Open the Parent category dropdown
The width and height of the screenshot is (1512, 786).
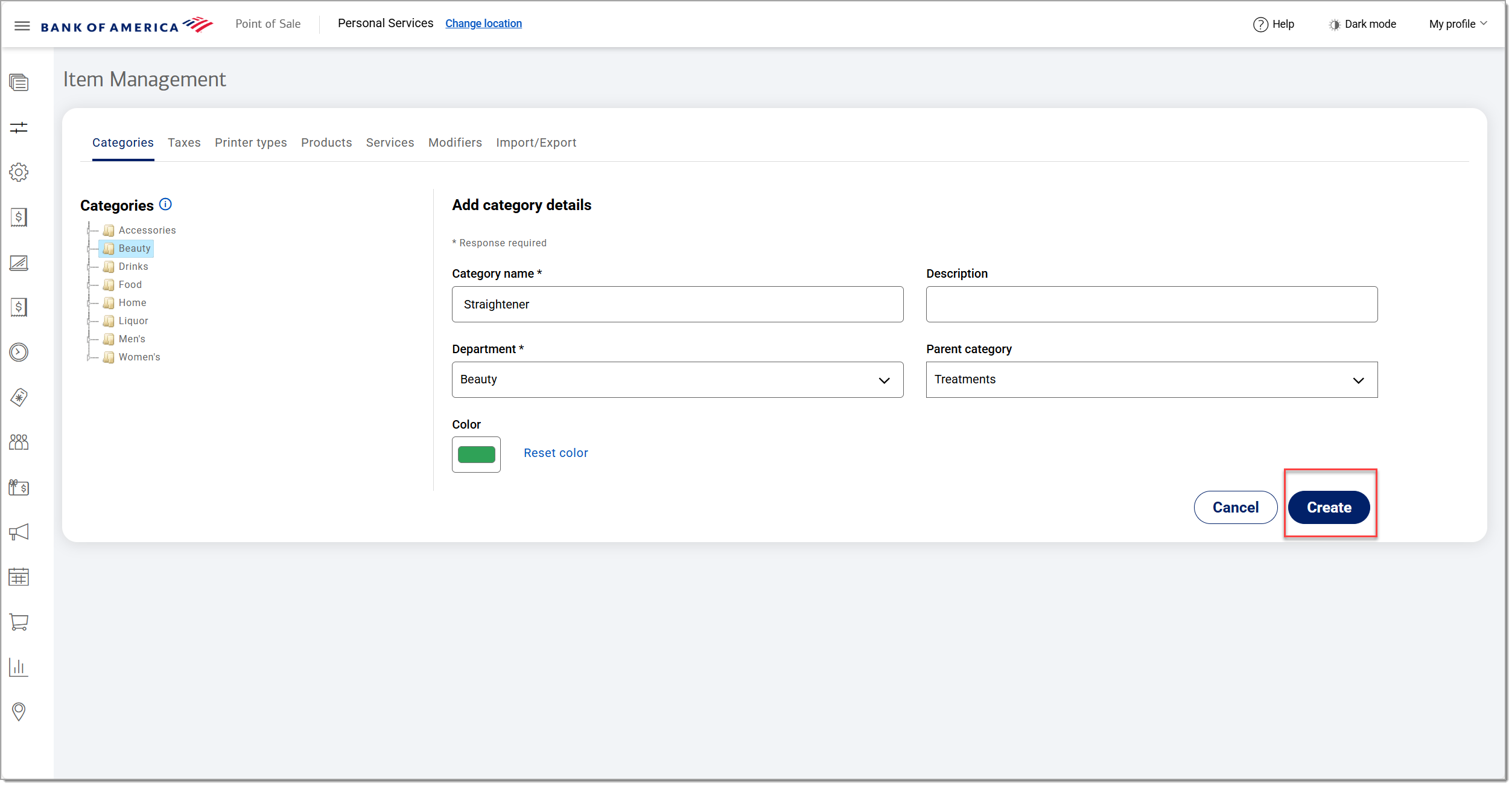[1151, 380]
